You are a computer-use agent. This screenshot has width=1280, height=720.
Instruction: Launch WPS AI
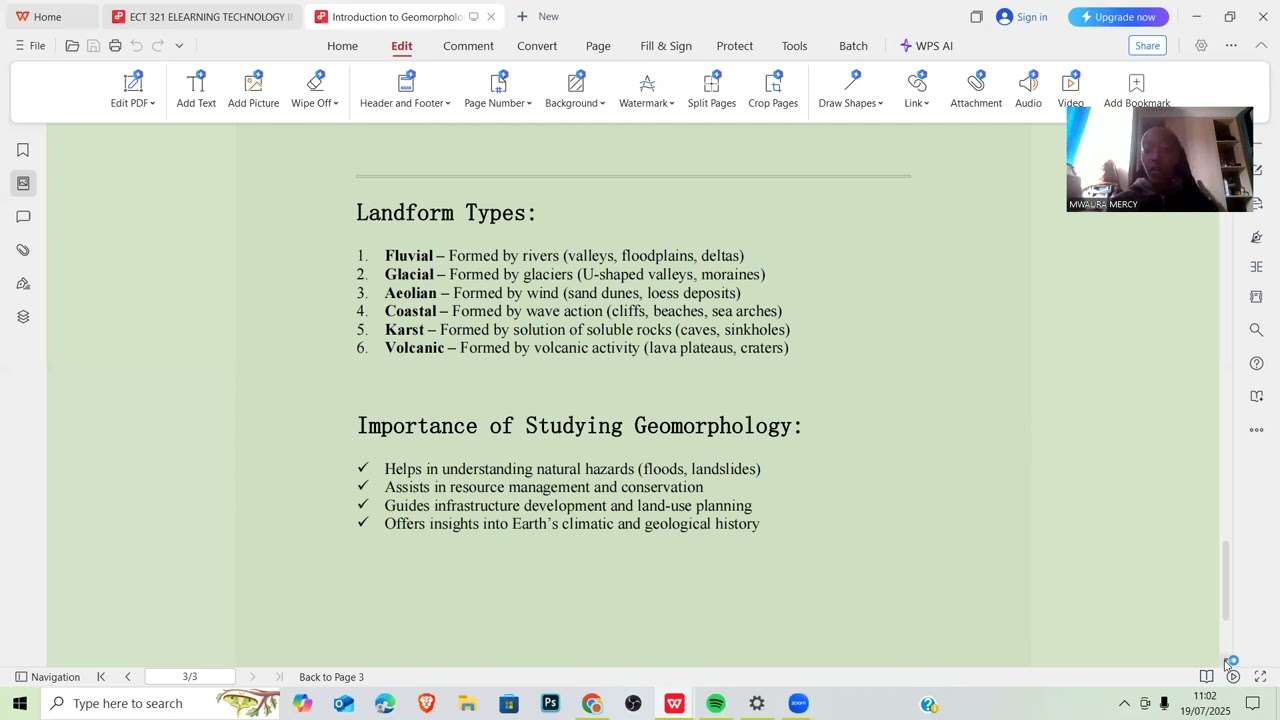point(926,46)
